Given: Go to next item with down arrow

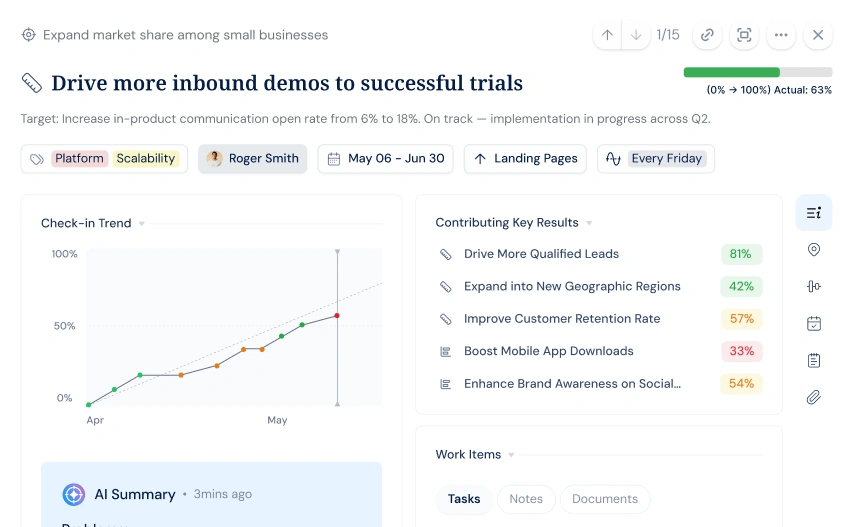Looking at the screenshot, I should tap(635, 35).
